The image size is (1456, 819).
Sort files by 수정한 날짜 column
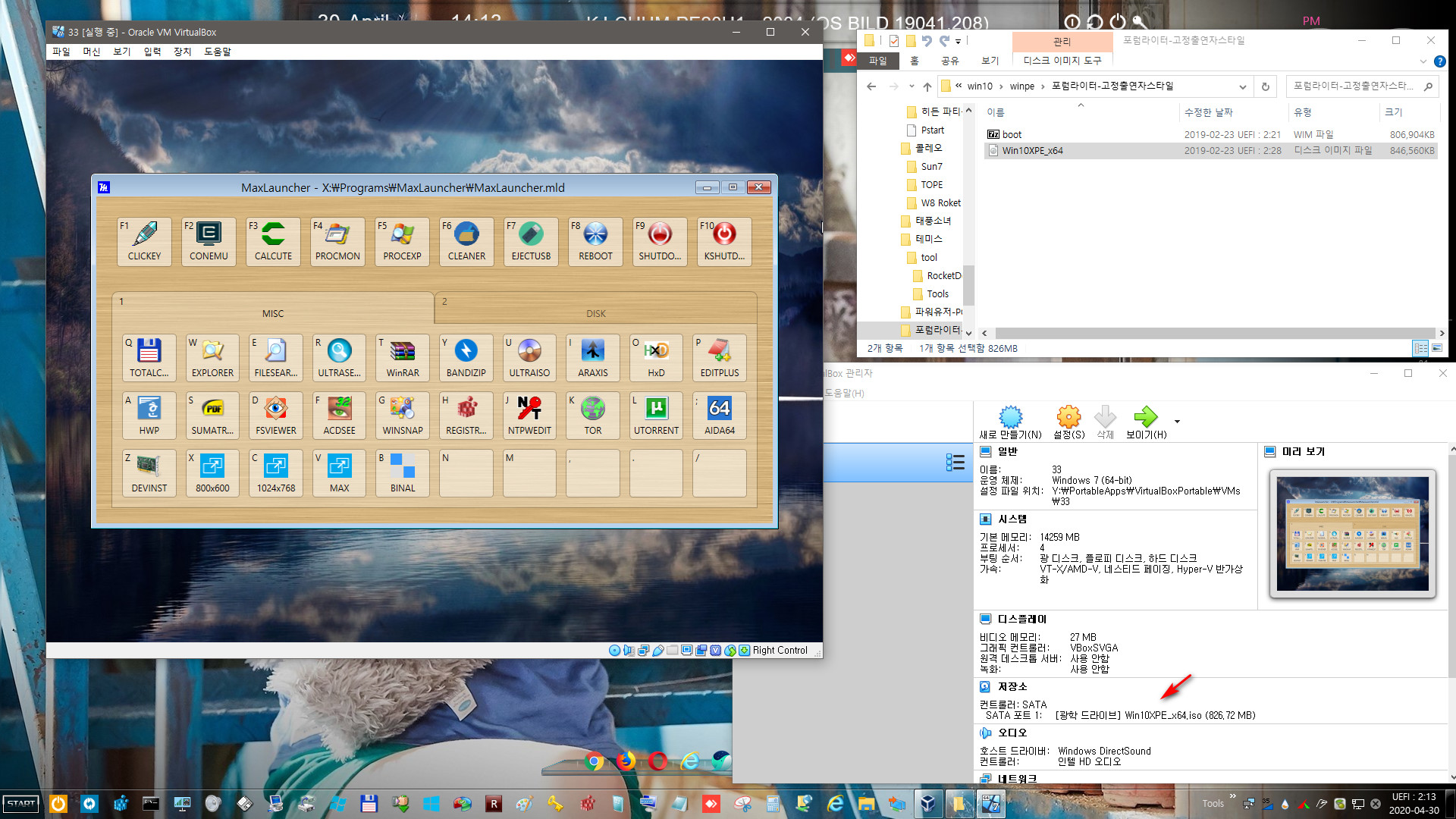(1208, 112)
